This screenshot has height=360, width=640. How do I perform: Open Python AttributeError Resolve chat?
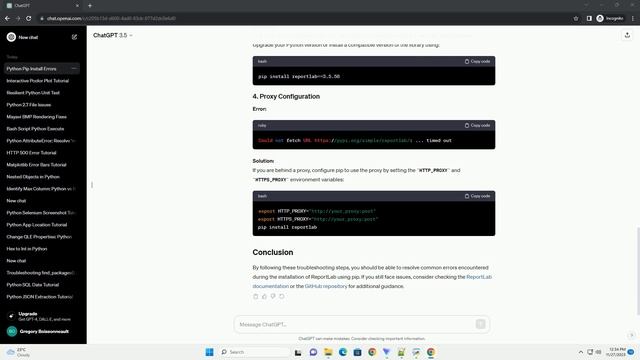(41, 141)
